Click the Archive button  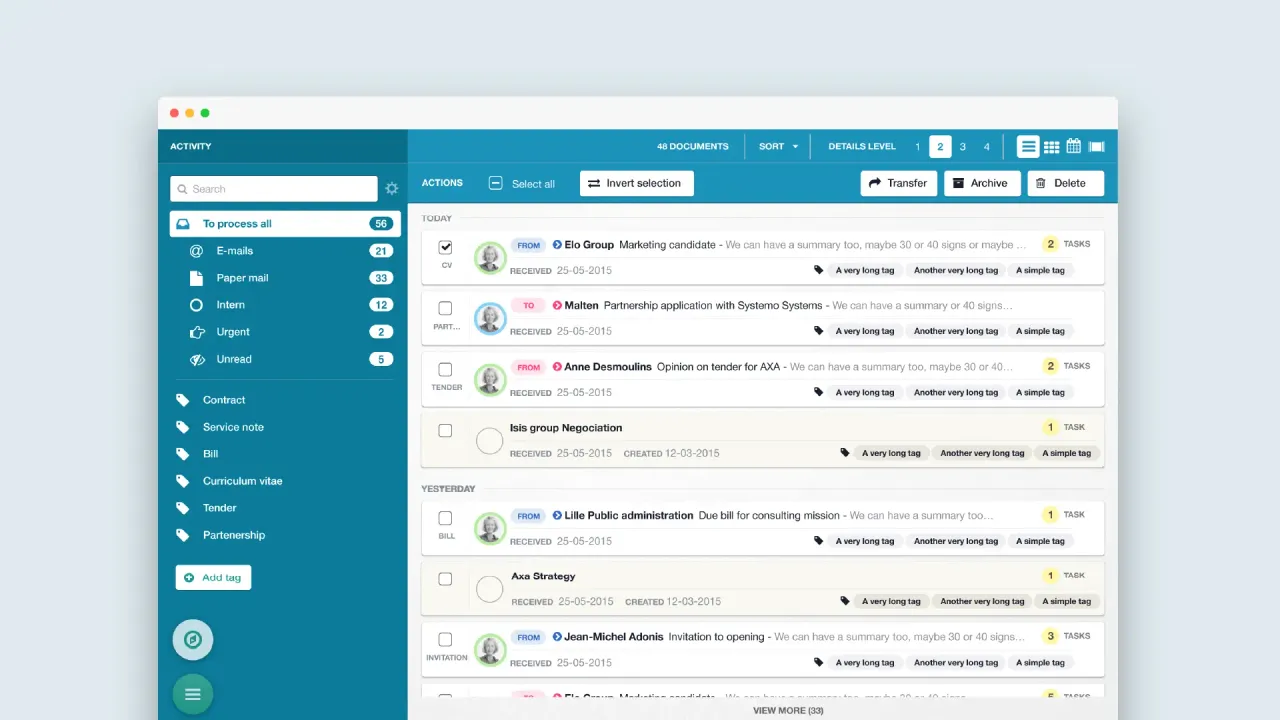[981, 184]
